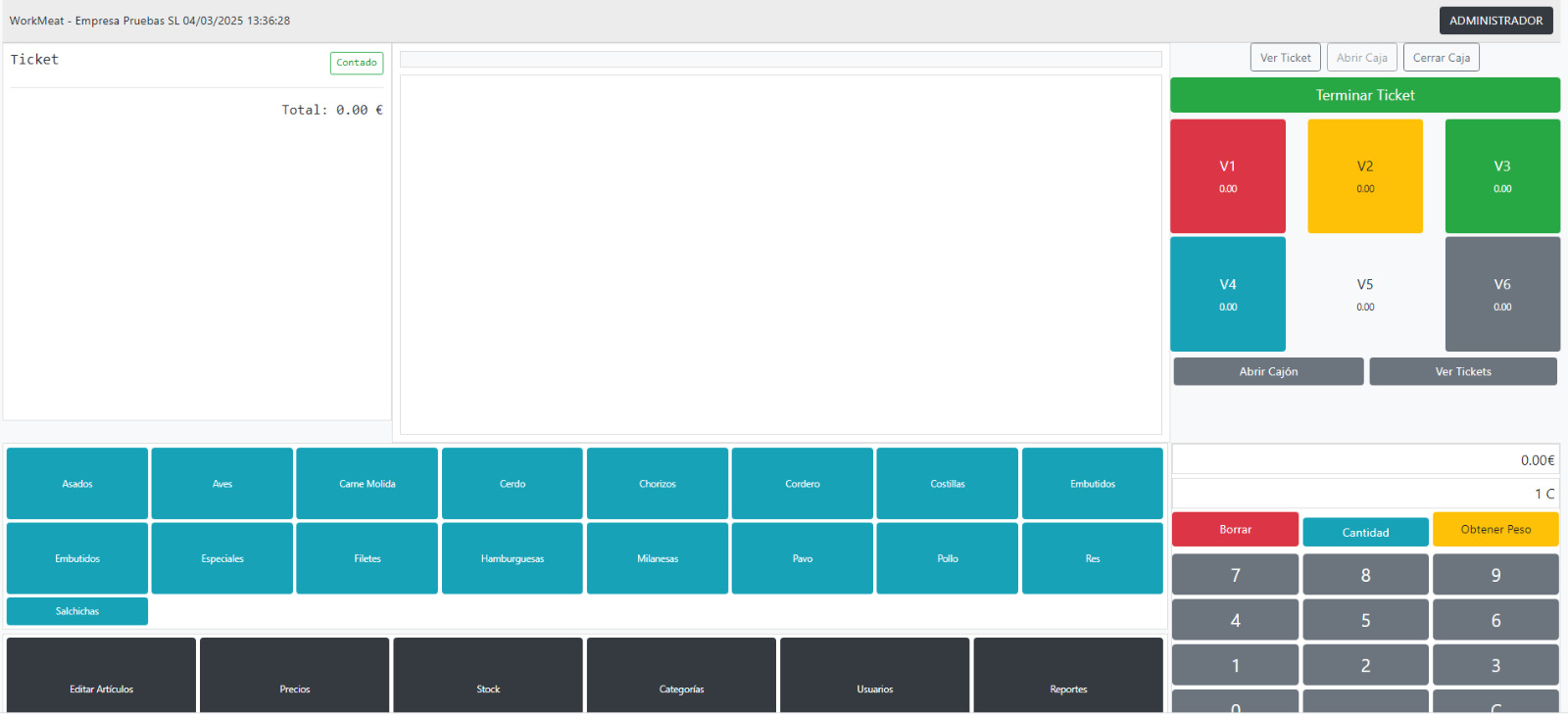Image resolution: width=1568 pixels, height=714 pixels.
Task: Select the Salchichas category
Action: tap(77, 611)
